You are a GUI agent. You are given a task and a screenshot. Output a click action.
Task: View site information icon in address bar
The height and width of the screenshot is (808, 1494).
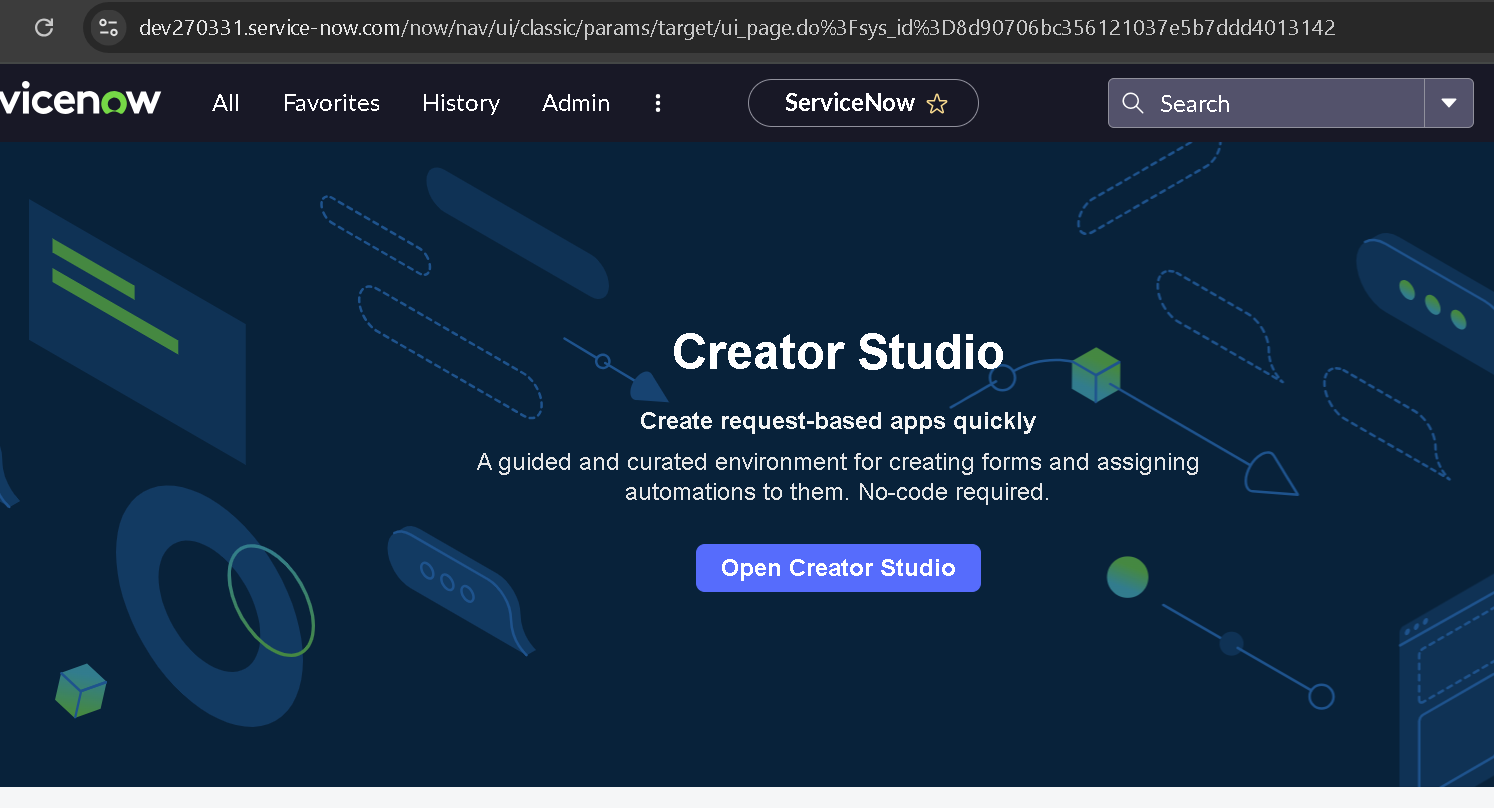tap(108, 27)
